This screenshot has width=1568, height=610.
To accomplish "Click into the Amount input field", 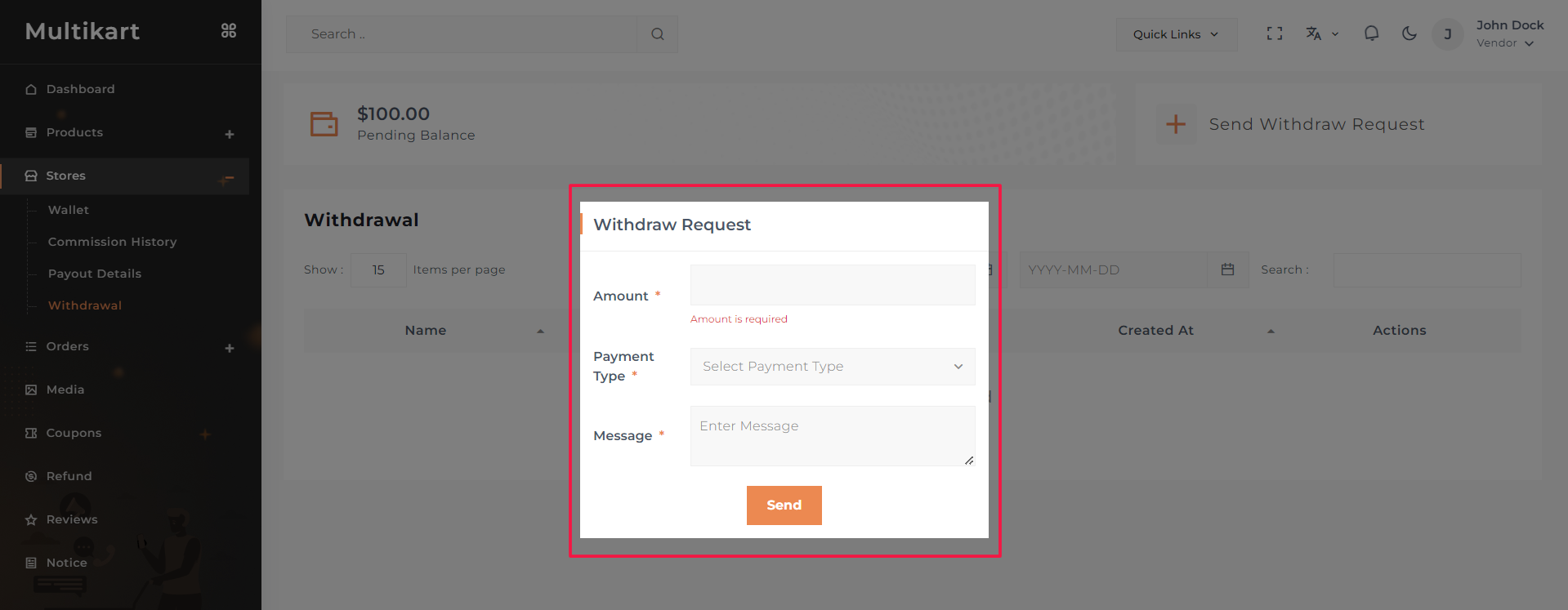I will point(833,285).
